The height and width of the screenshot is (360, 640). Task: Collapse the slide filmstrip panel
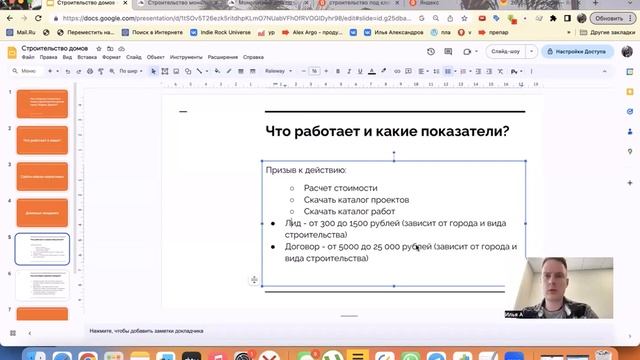pos(30,333)
